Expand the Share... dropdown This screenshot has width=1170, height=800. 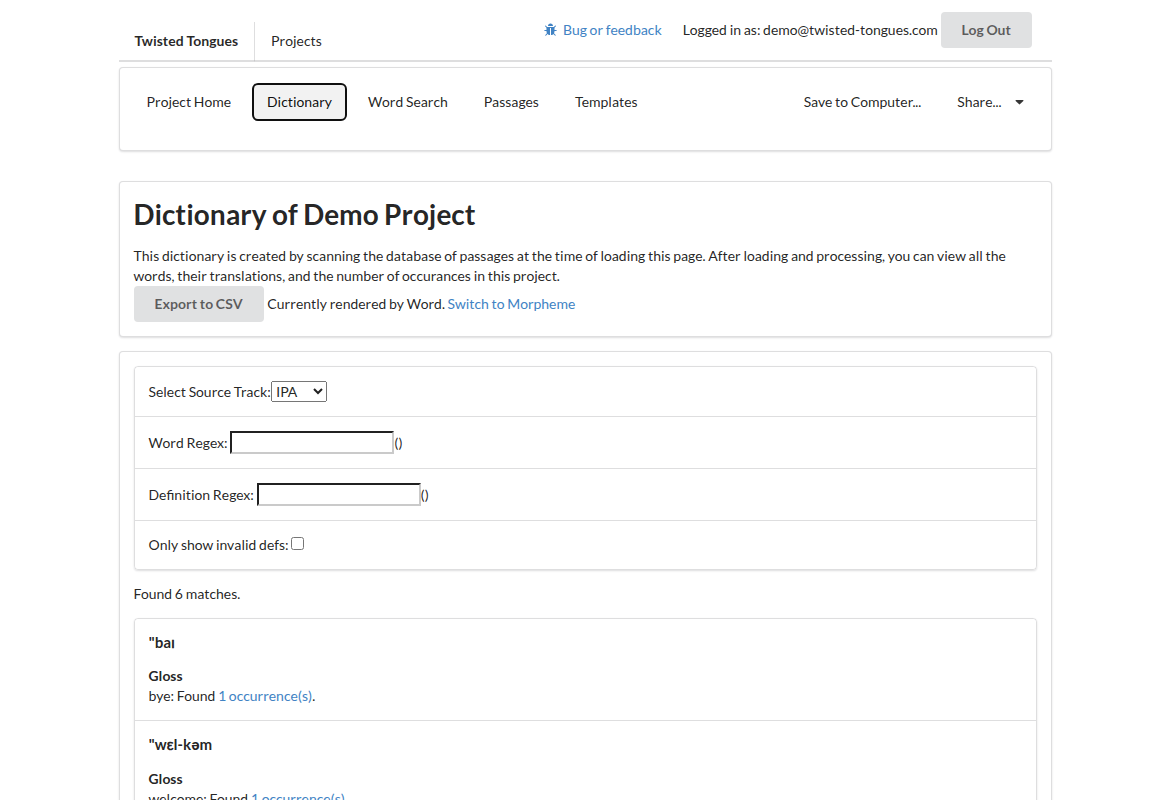click(989, 102)
